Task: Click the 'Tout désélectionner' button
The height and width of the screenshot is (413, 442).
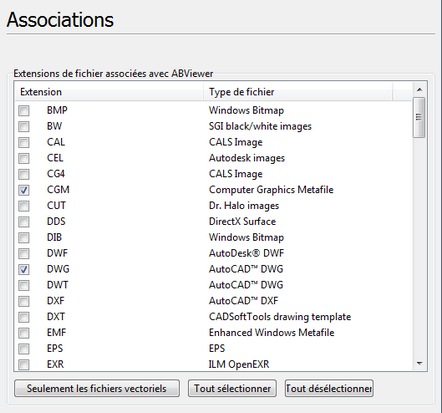Action: coord(329,388)
